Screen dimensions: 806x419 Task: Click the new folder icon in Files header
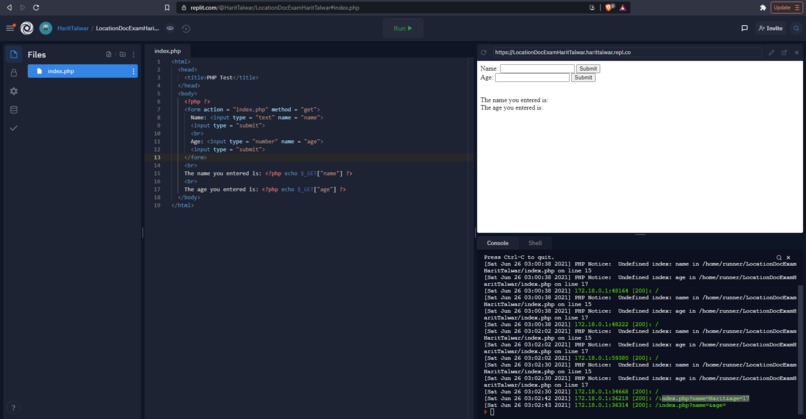coord(122,54)
